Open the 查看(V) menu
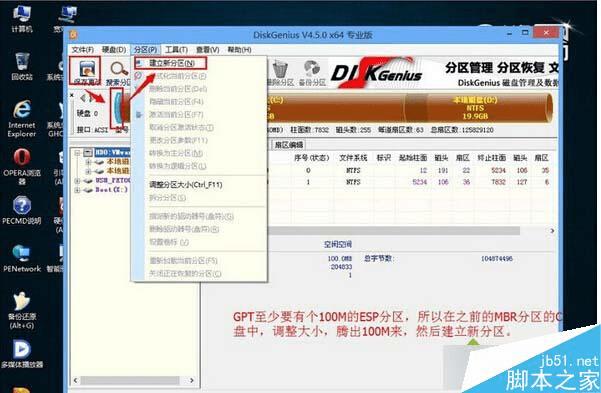Screen dimensions: 601x393 click(x=207, y=50)
